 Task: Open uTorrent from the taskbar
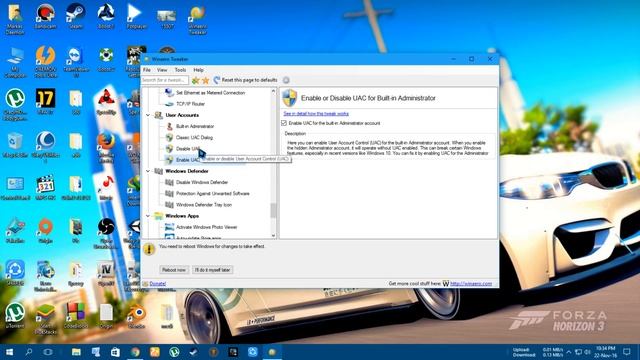tap(174, 352)
